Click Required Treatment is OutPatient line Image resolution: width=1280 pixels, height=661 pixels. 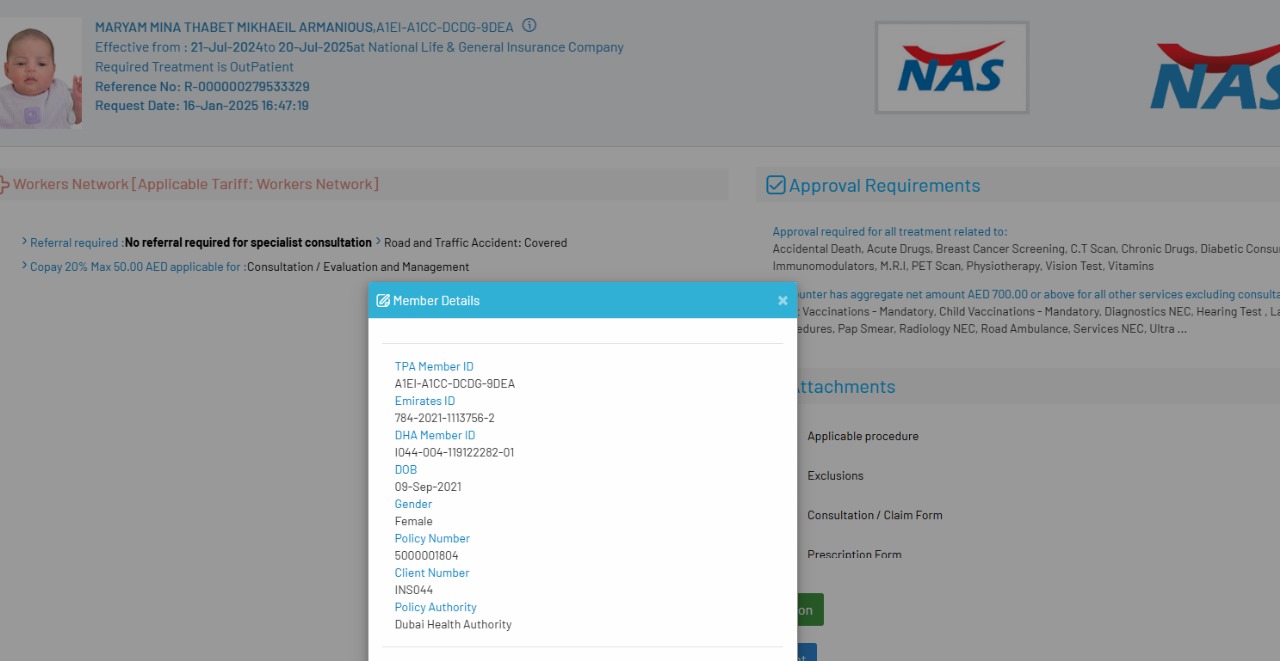point(194,67)
